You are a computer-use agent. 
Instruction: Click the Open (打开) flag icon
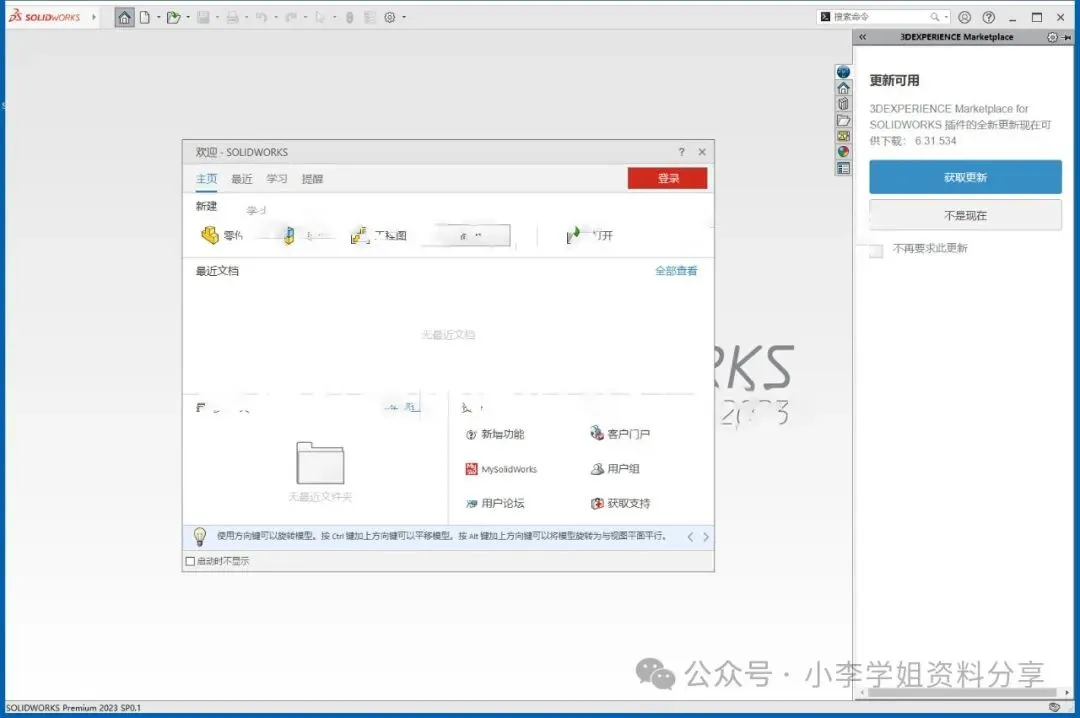573,235
